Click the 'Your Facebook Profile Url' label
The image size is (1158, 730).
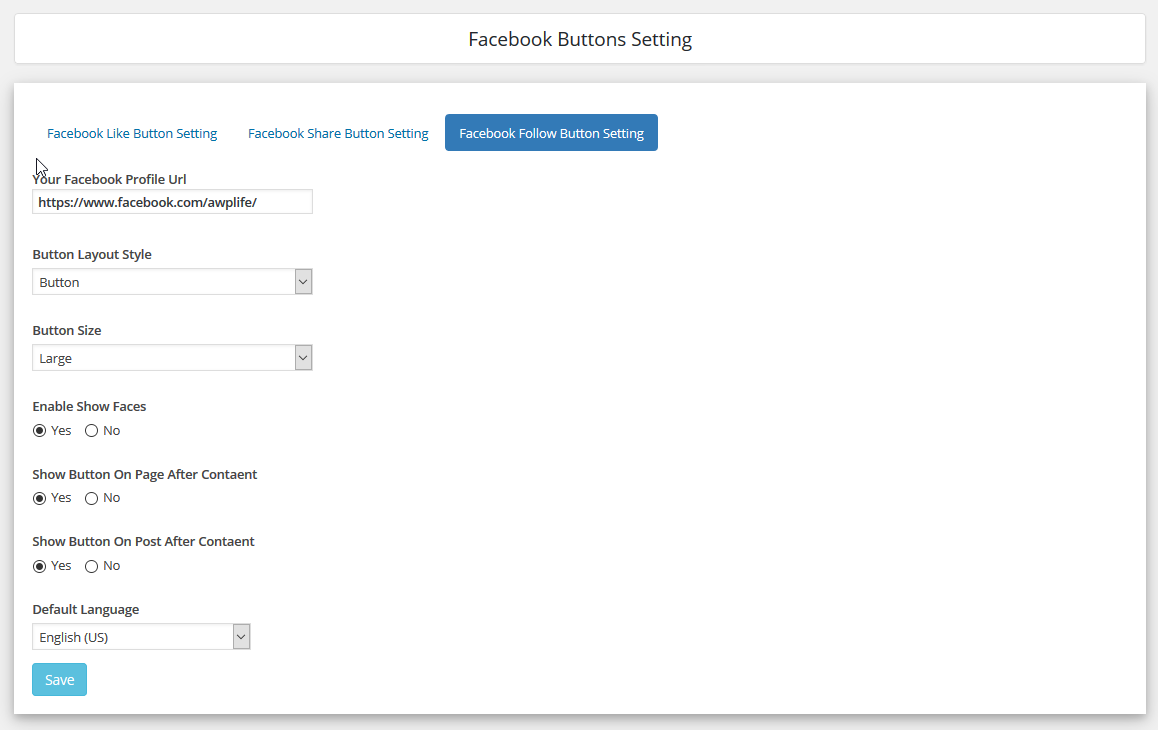(109, 180)
